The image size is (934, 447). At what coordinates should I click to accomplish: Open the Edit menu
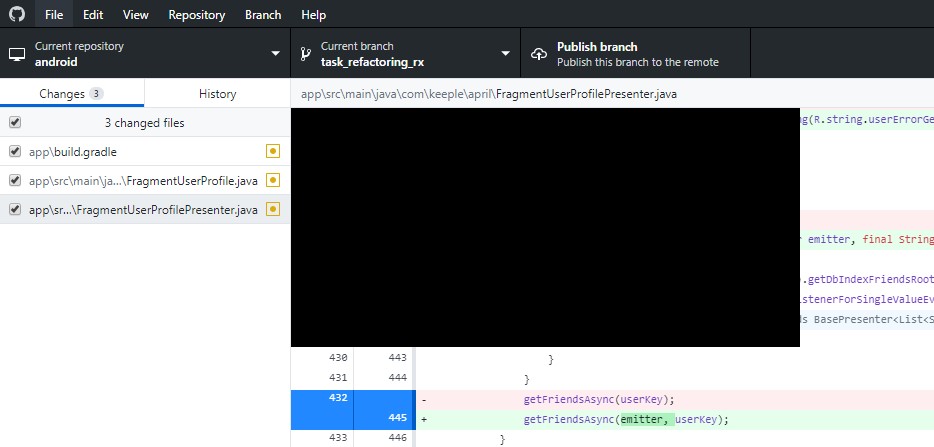pos(93,15)
